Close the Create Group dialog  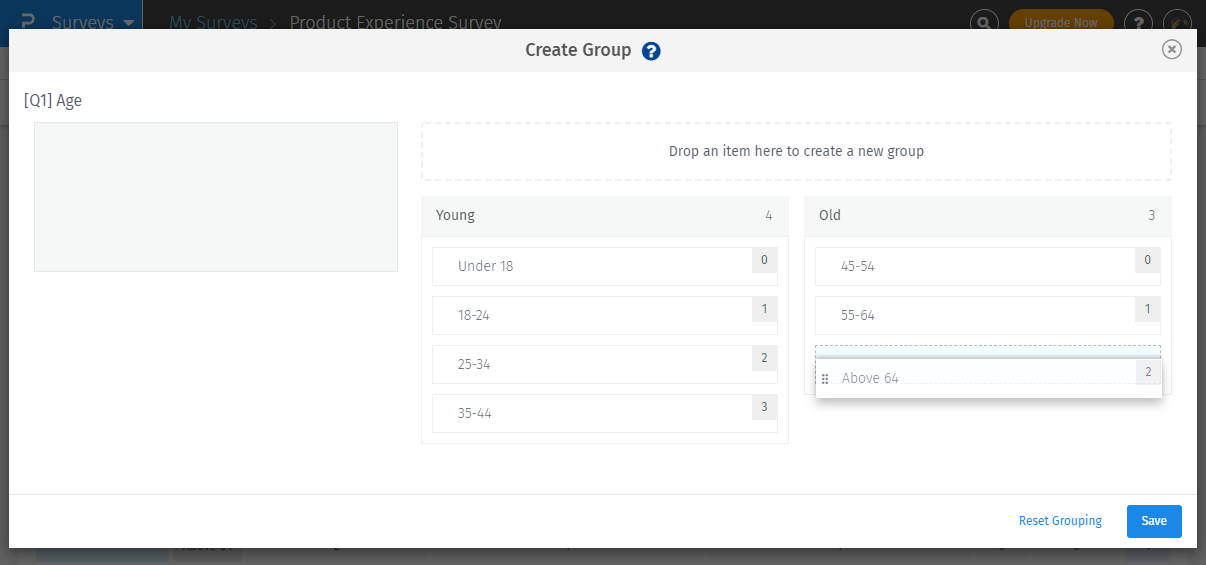pos(1171,49)
